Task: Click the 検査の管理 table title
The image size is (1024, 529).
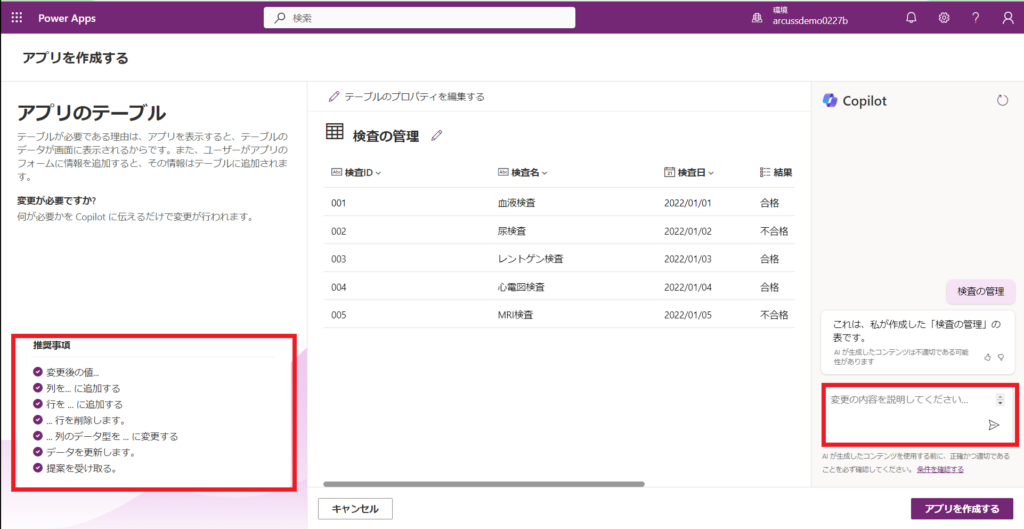Action: [x=385, y=136]
